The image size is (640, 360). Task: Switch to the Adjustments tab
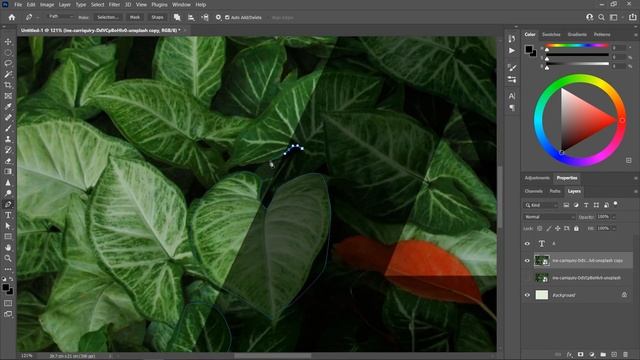click(537, 178)
